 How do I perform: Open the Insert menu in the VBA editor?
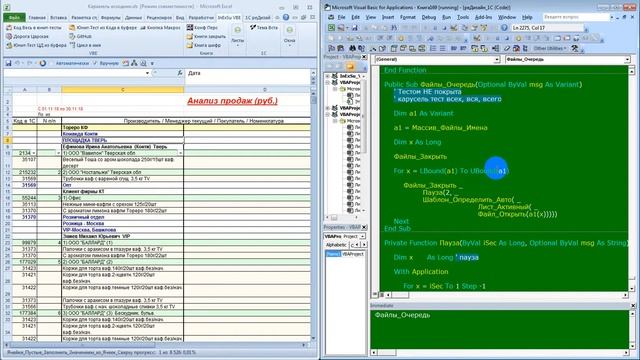388,17
